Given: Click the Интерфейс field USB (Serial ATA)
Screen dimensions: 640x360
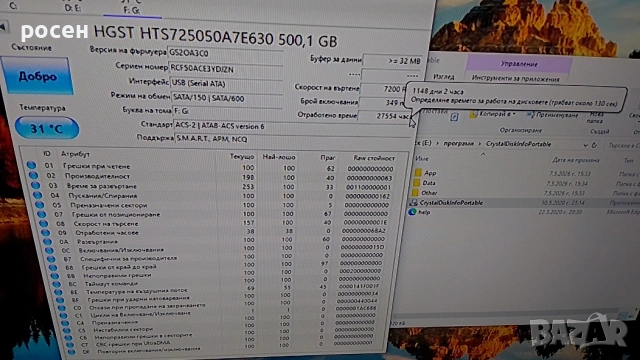Looking at the screenshot, I should coord(226,83).
